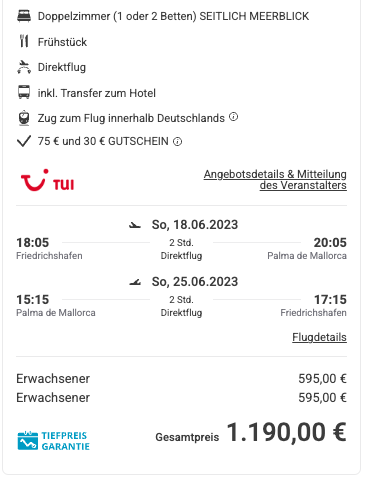Click the Doppelzimmer SEITLICH MEERBLICK text

click(173, 16)
